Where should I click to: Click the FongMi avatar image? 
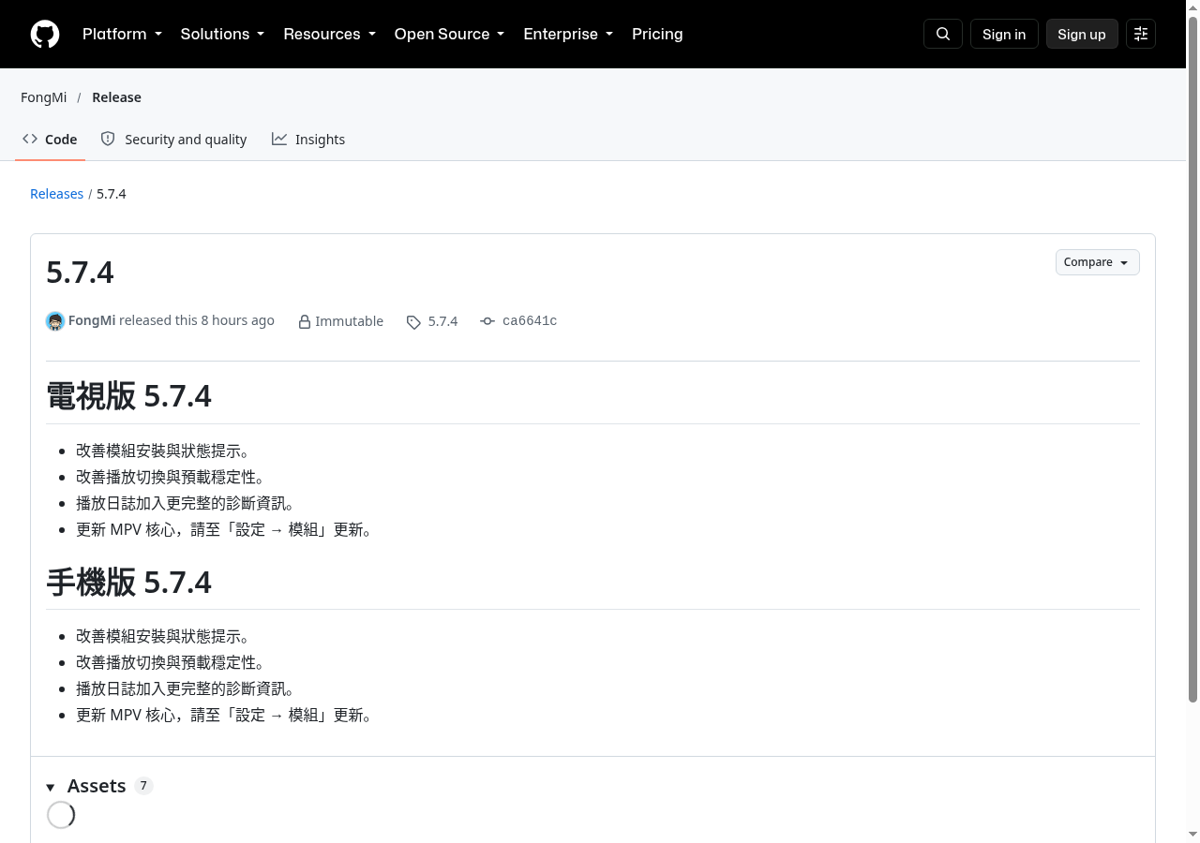tap(55, 321)
